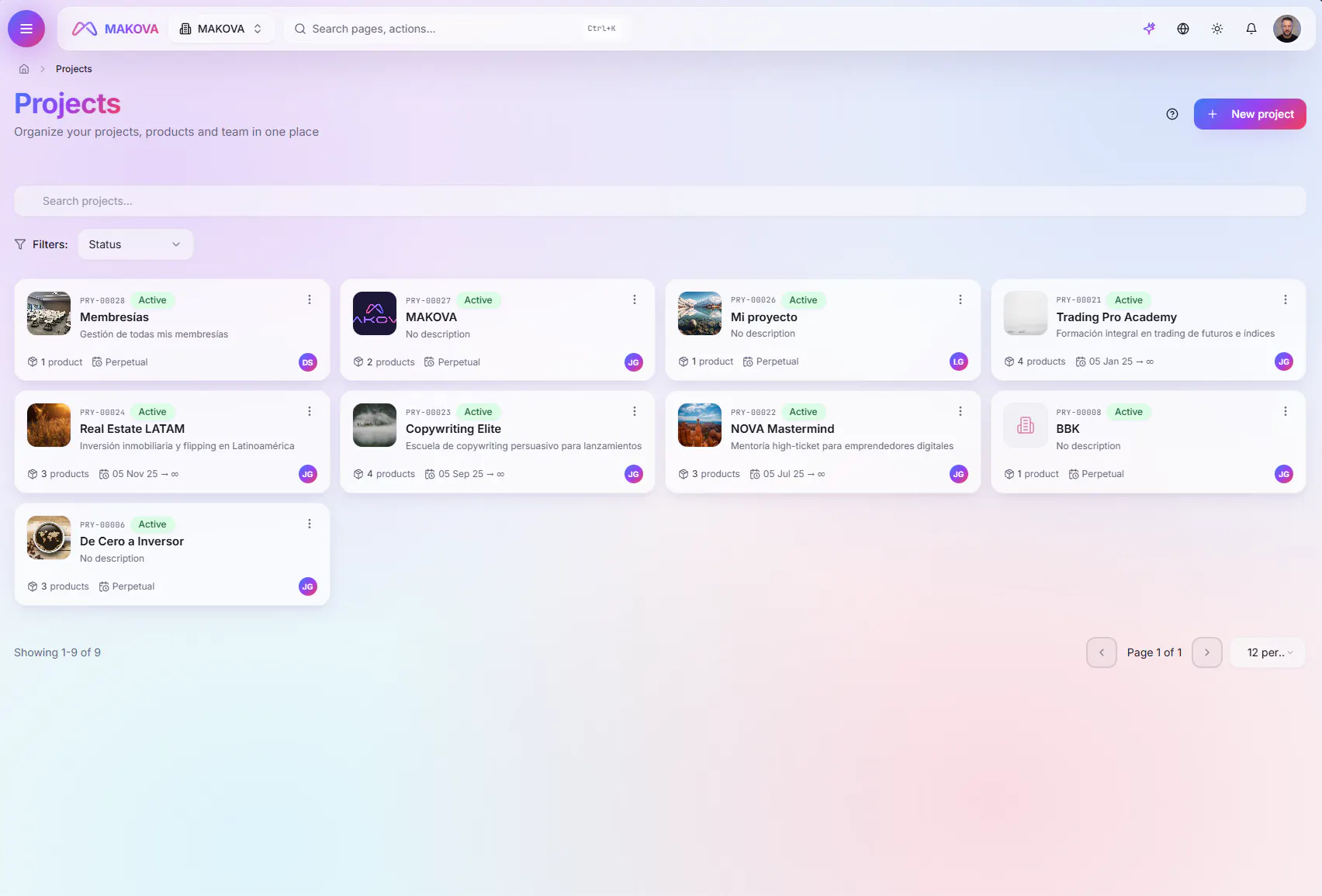
Task: Expand the Status filter dropdown
Action: click(135, 244)
